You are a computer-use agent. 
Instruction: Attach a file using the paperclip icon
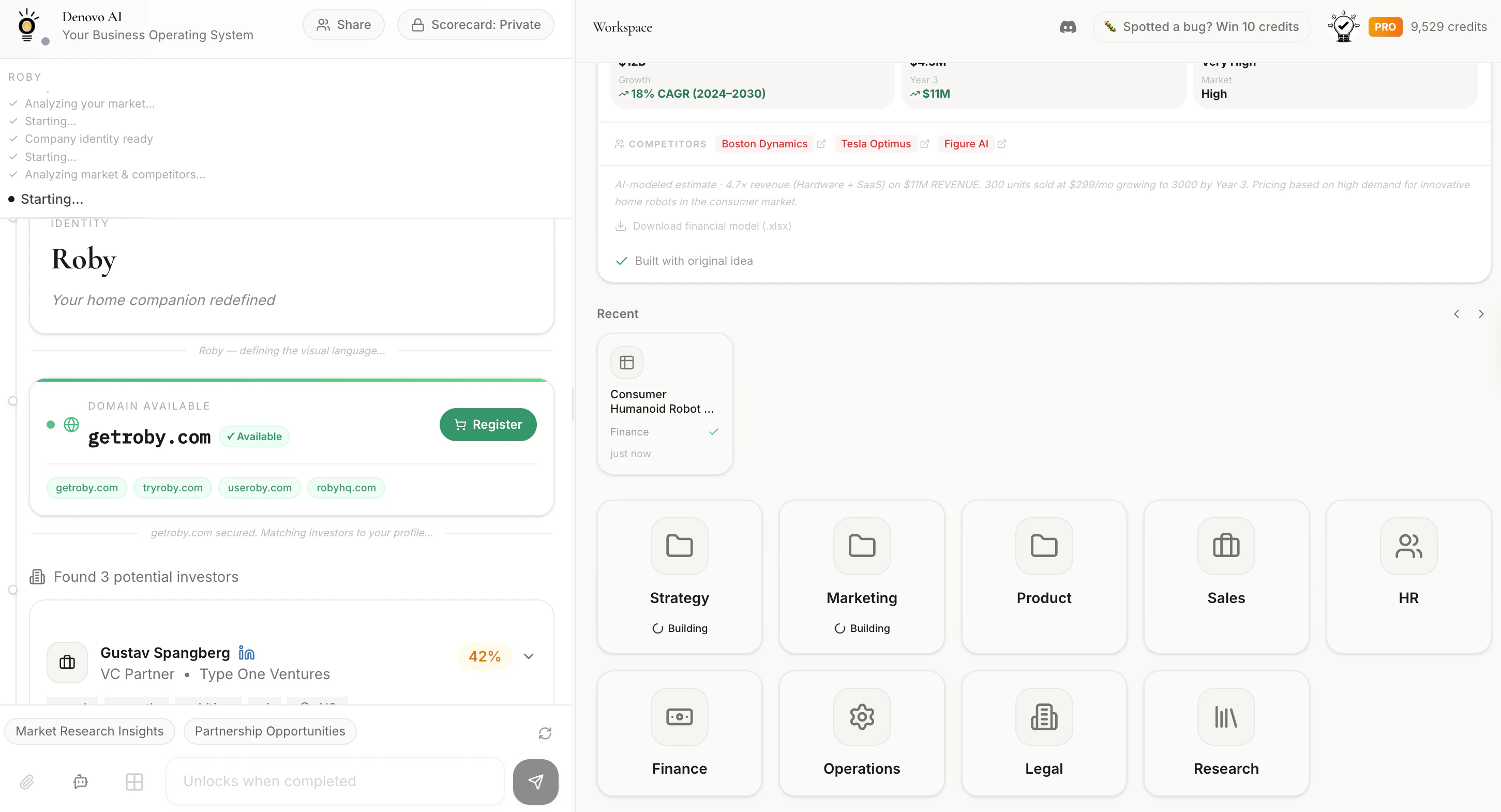pos(27,781)
